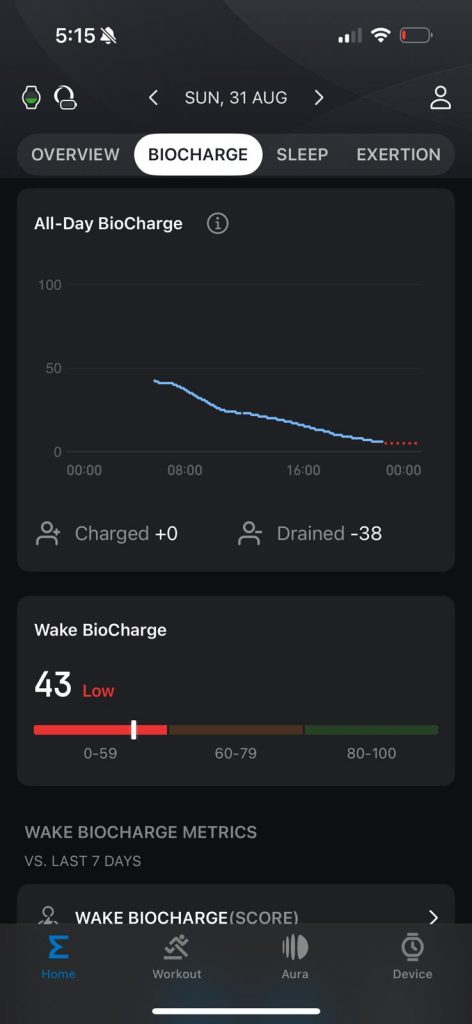472x1024 pixels.
Task: Open the Device tab icon
Action: pos(412,946)
